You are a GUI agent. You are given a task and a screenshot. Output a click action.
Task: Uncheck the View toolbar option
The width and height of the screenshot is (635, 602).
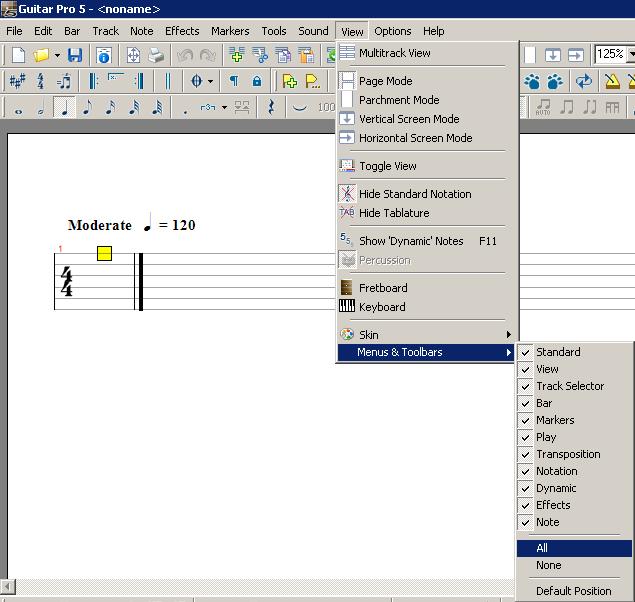coord(574,369)
